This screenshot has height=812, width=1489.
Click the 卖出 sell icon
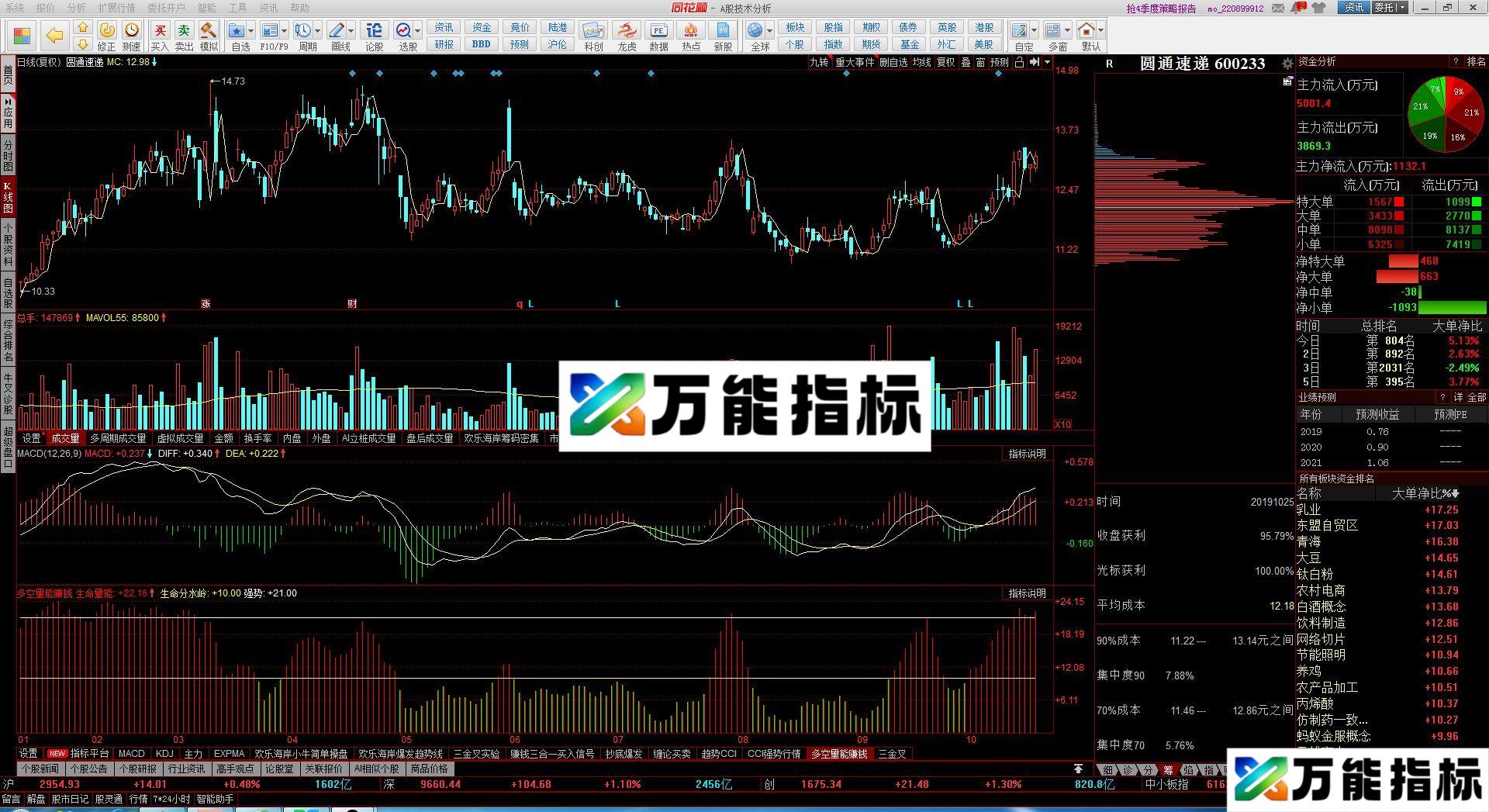(x=184, y=32)
